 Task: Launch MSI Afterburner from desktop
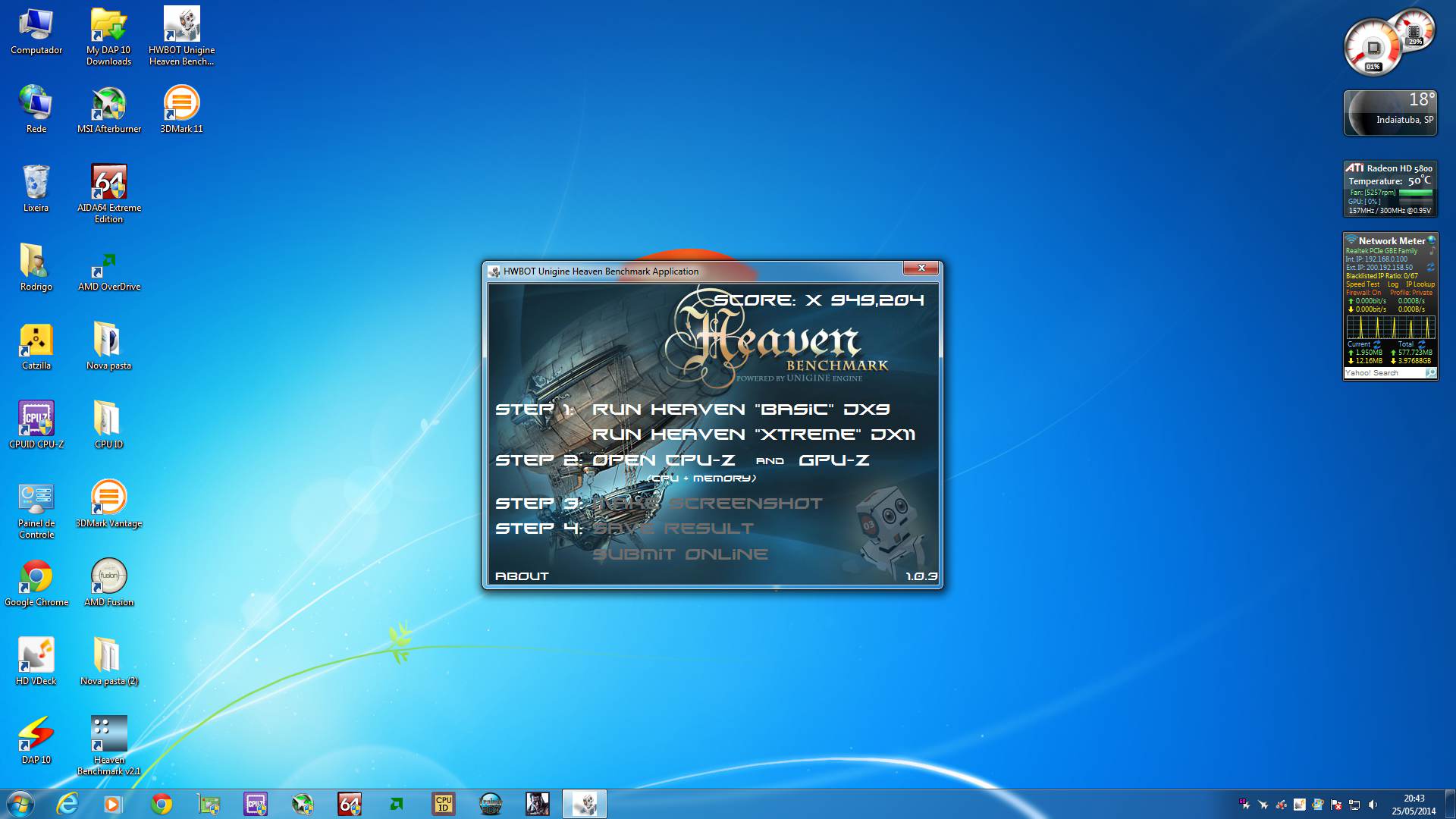[x=108, y=109]
